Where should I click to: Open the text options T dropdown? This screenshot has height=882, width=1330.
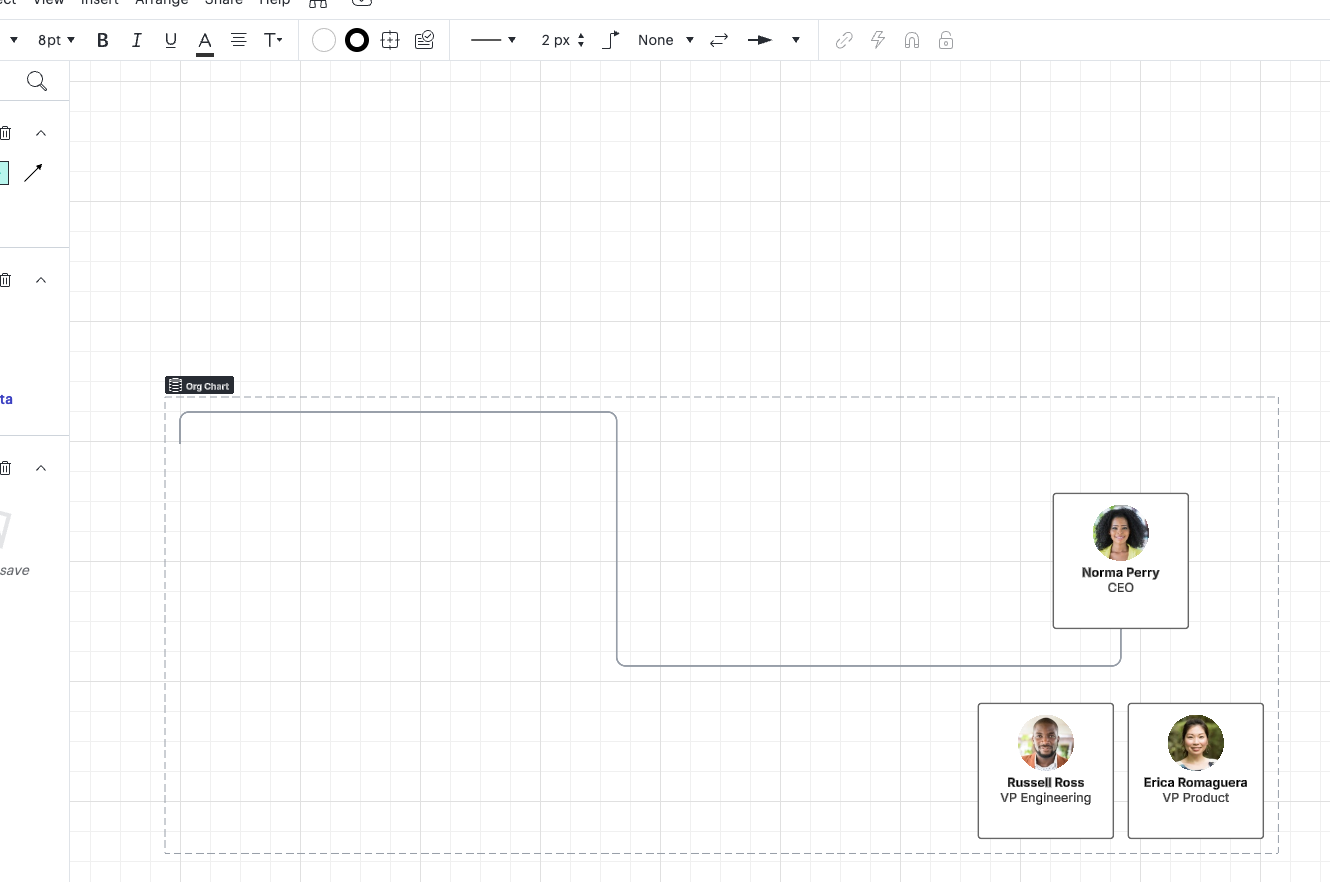pos(272,40)
